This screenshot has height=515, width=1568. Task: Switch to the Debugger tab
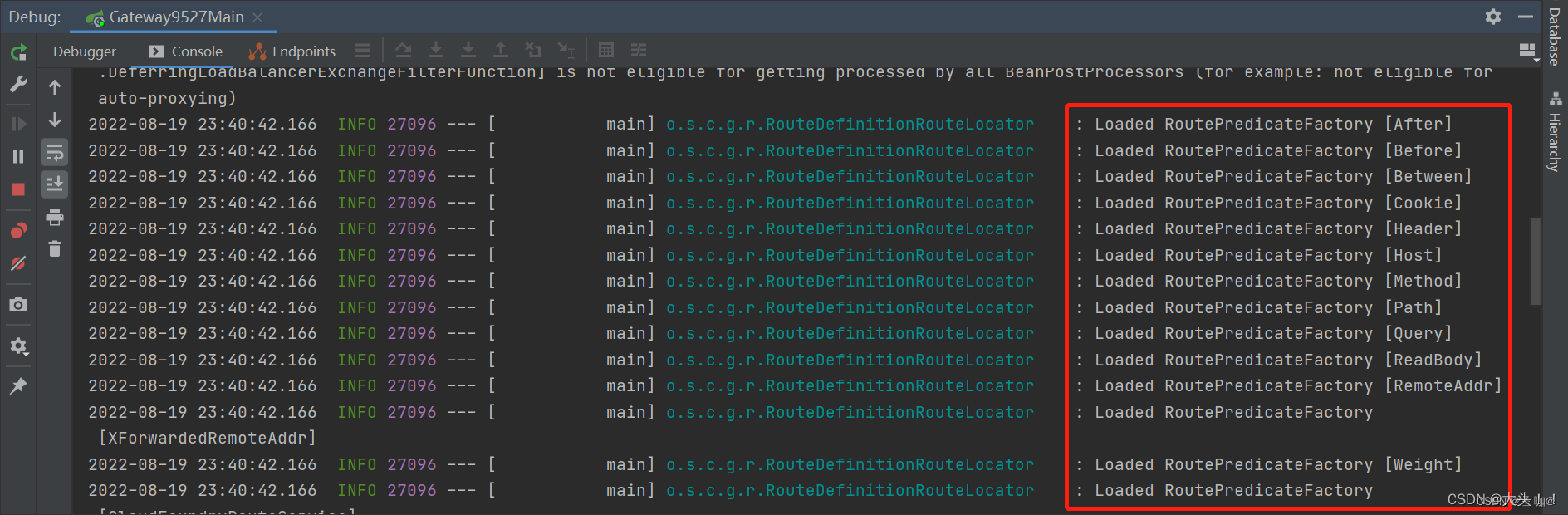tap(85, 51)
